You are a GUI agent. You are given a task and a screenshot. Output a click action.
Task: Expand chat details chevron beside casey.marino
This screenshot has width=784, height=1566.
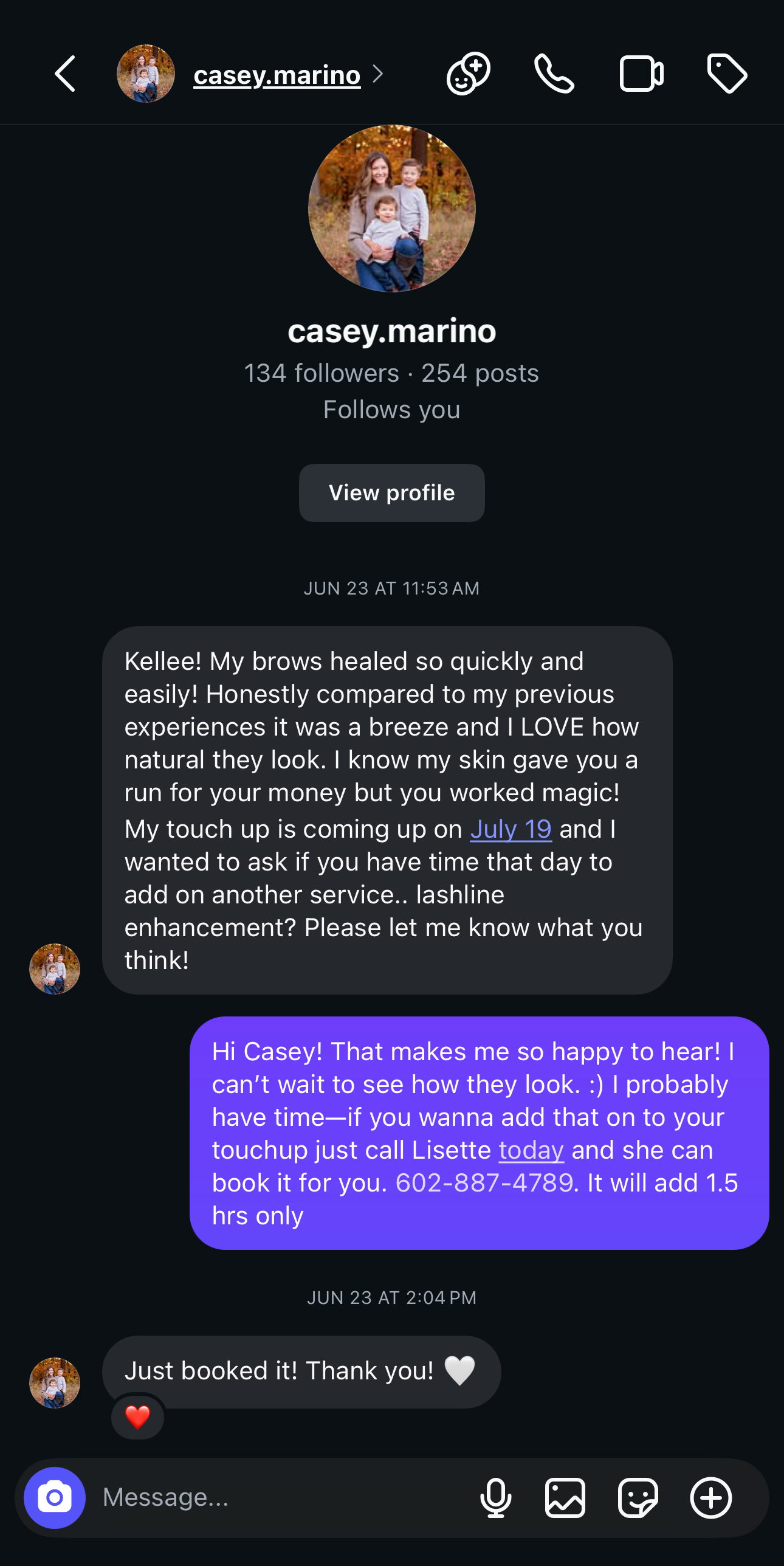379,74
